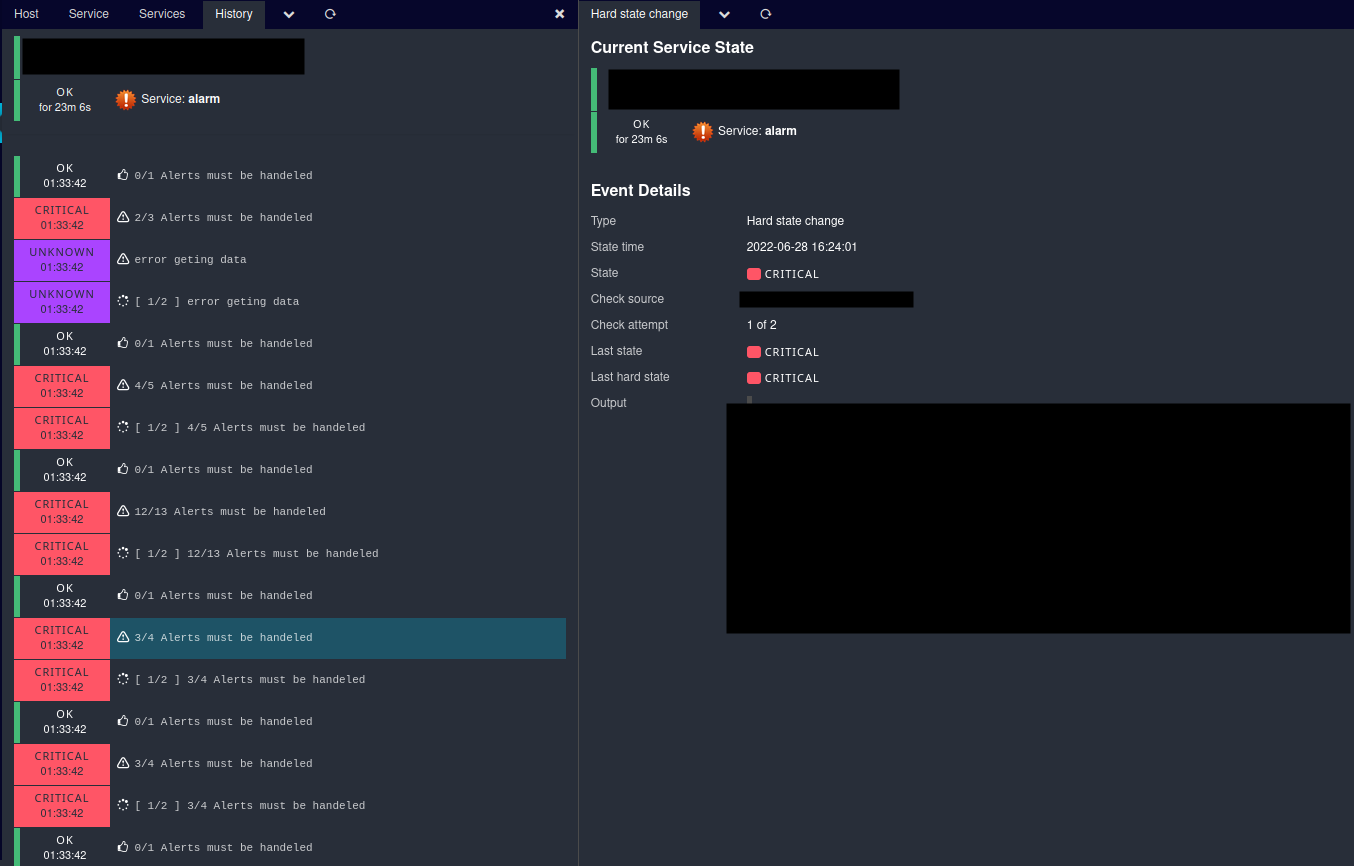Open the Host tab

26,14
